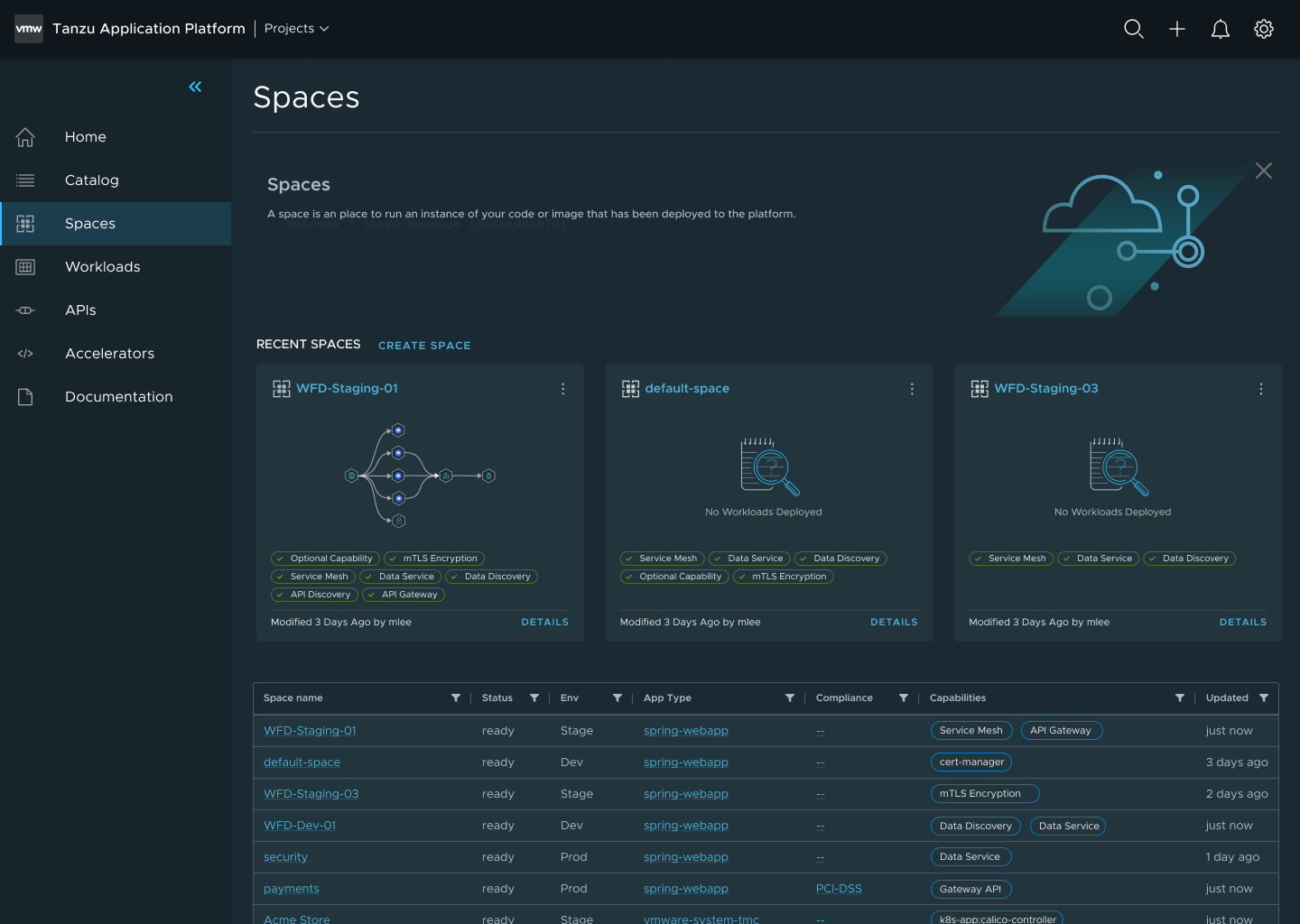1300x924 pixels.
Task: Filter the Updated column
Action: click(x=1264, y=698)
